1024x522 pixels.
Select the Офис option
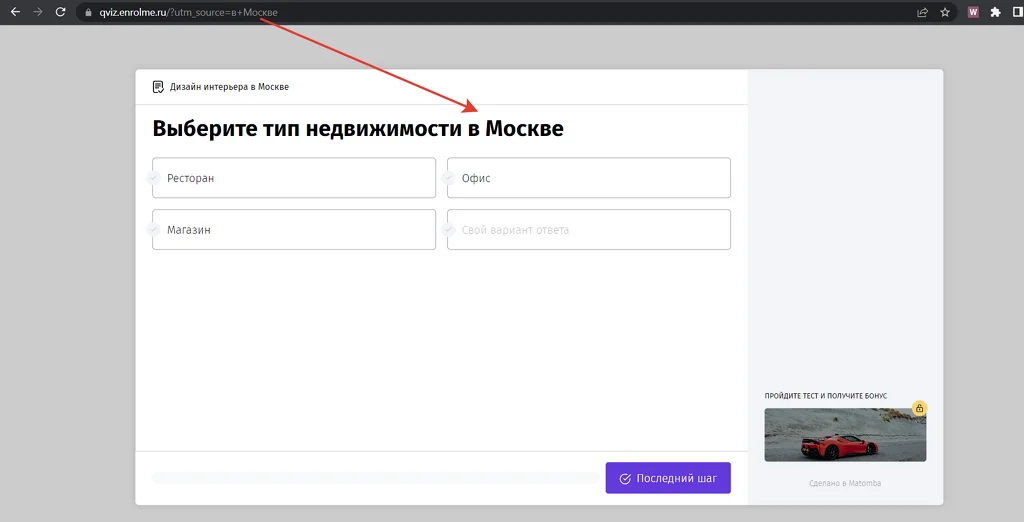pyautogui.click(x=588, y=178)
